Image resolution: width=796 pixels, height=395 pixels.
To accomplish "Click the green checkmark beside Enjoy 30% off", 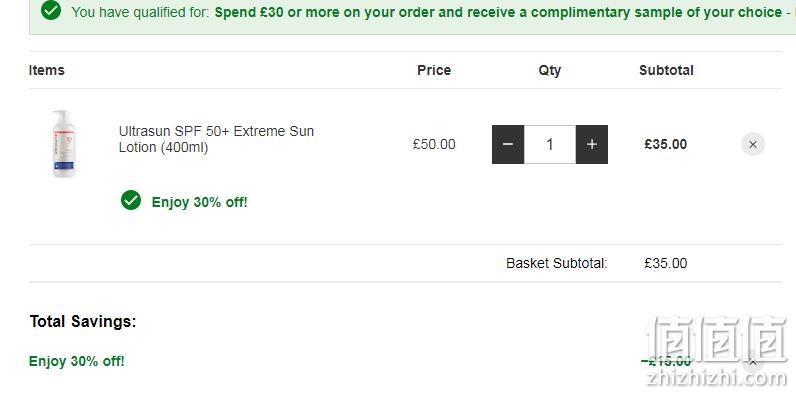I will click(x=131, y=200).
